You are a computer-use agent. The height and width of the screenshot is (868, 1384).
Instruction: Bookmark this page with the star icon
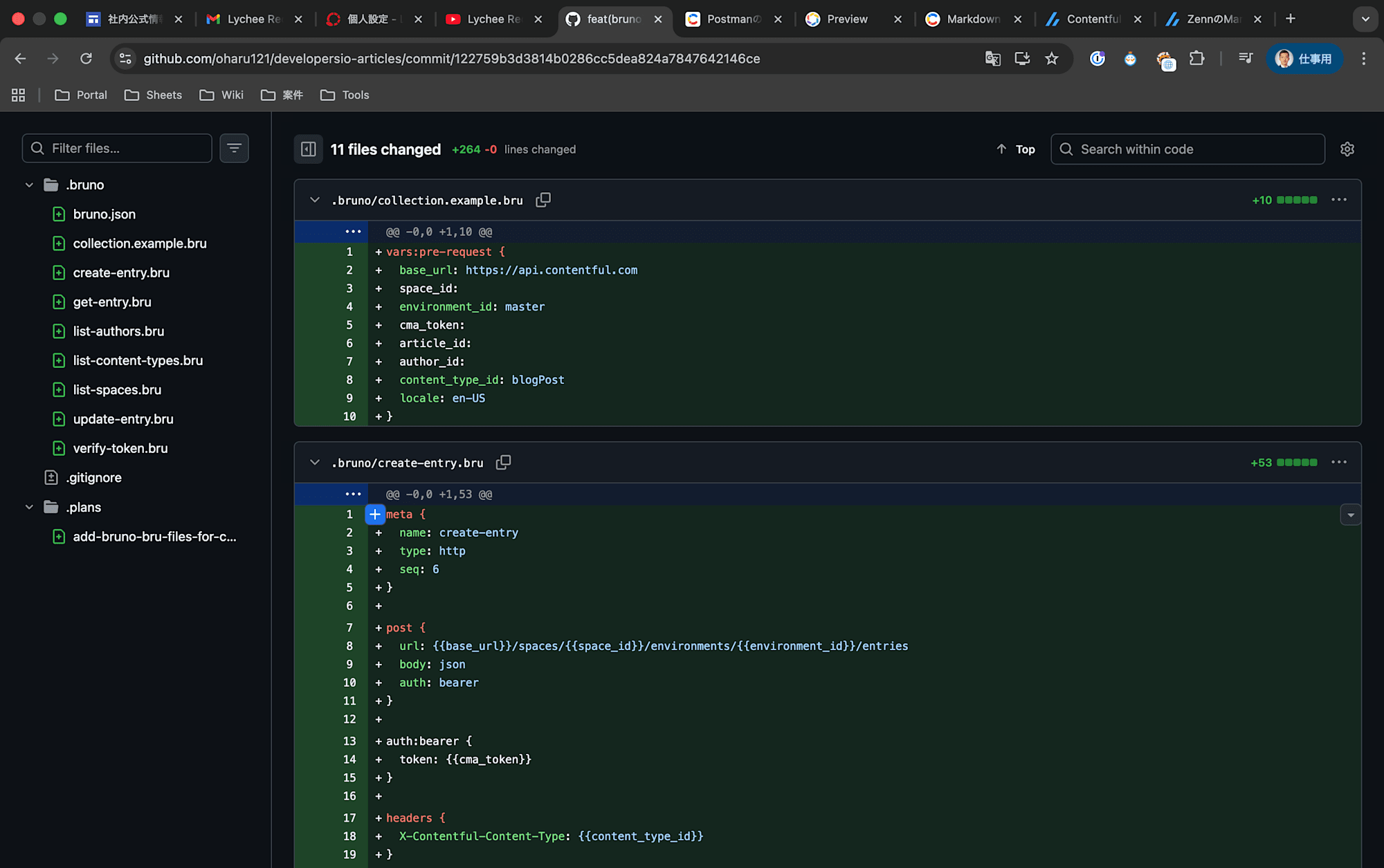1052,59
